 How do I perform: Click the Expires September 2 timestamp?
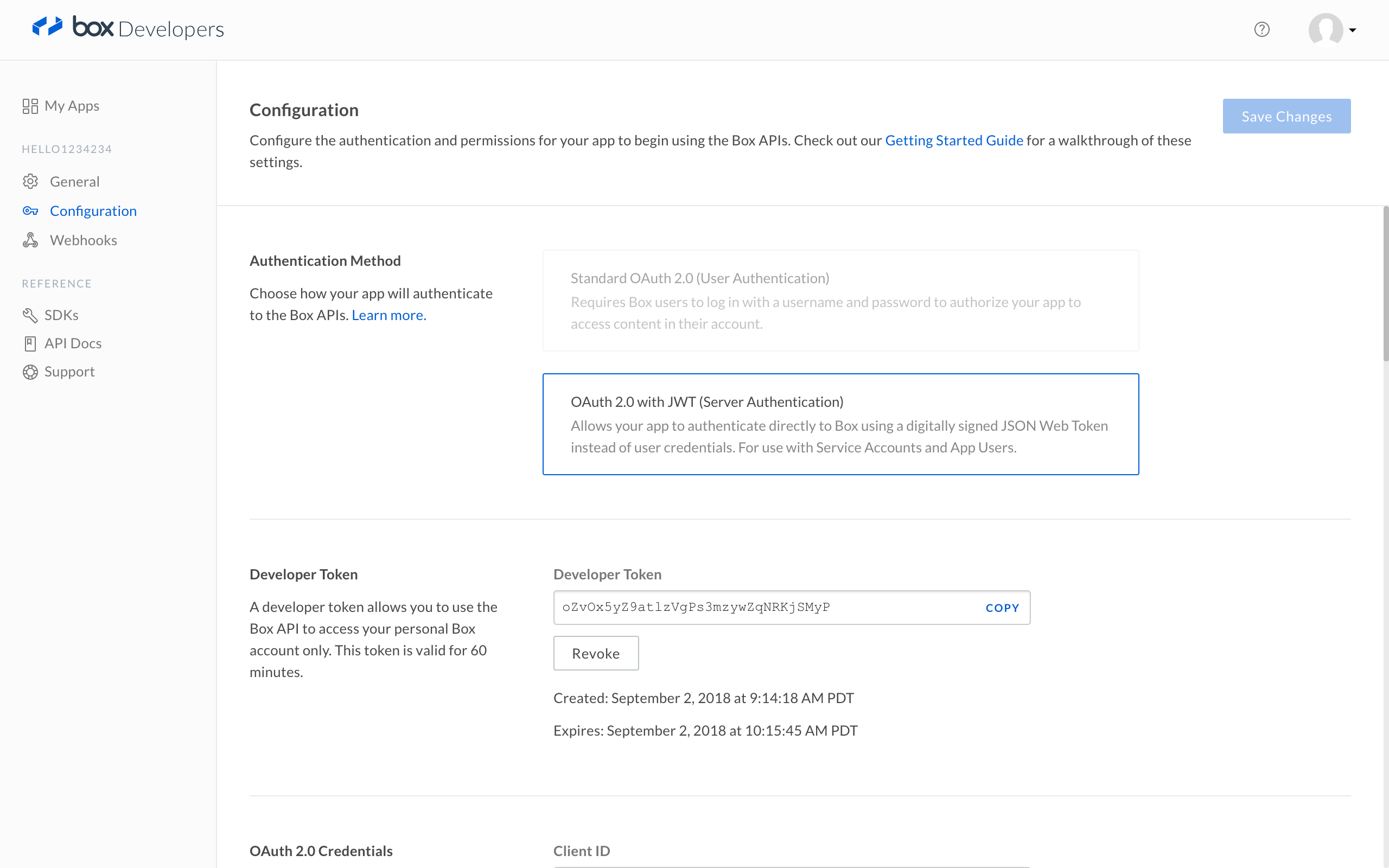click(705, 731)
